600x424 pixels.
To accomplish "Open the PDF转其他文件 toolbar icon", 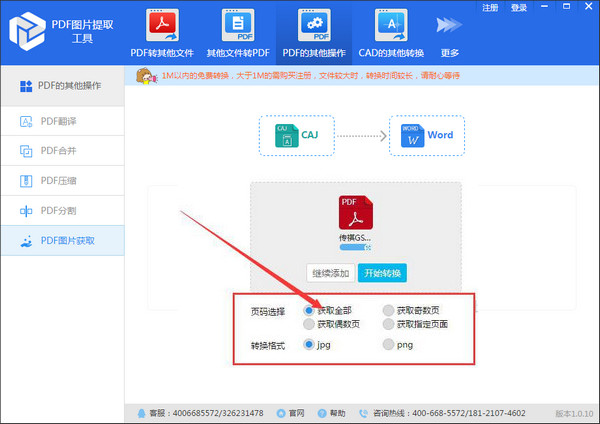I will coord(162,25).
